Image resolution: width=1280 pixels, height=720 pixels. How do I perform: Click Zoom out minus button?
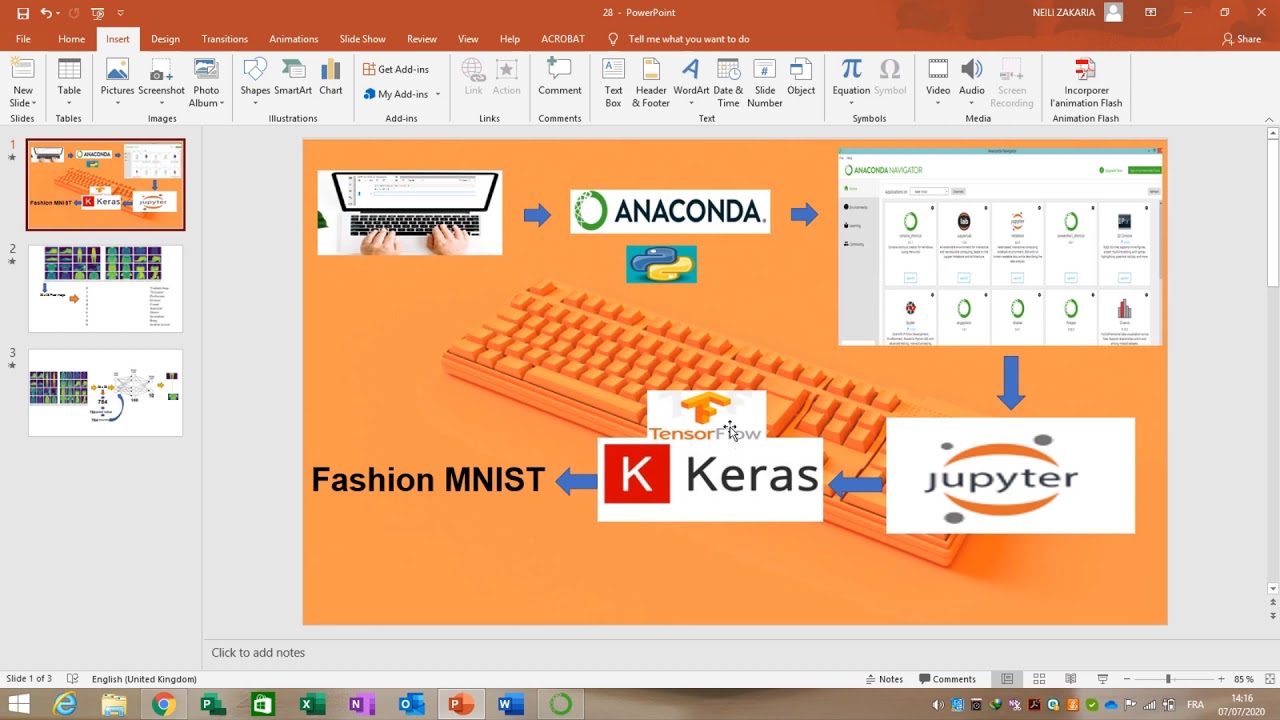[x=1127, y=679]
